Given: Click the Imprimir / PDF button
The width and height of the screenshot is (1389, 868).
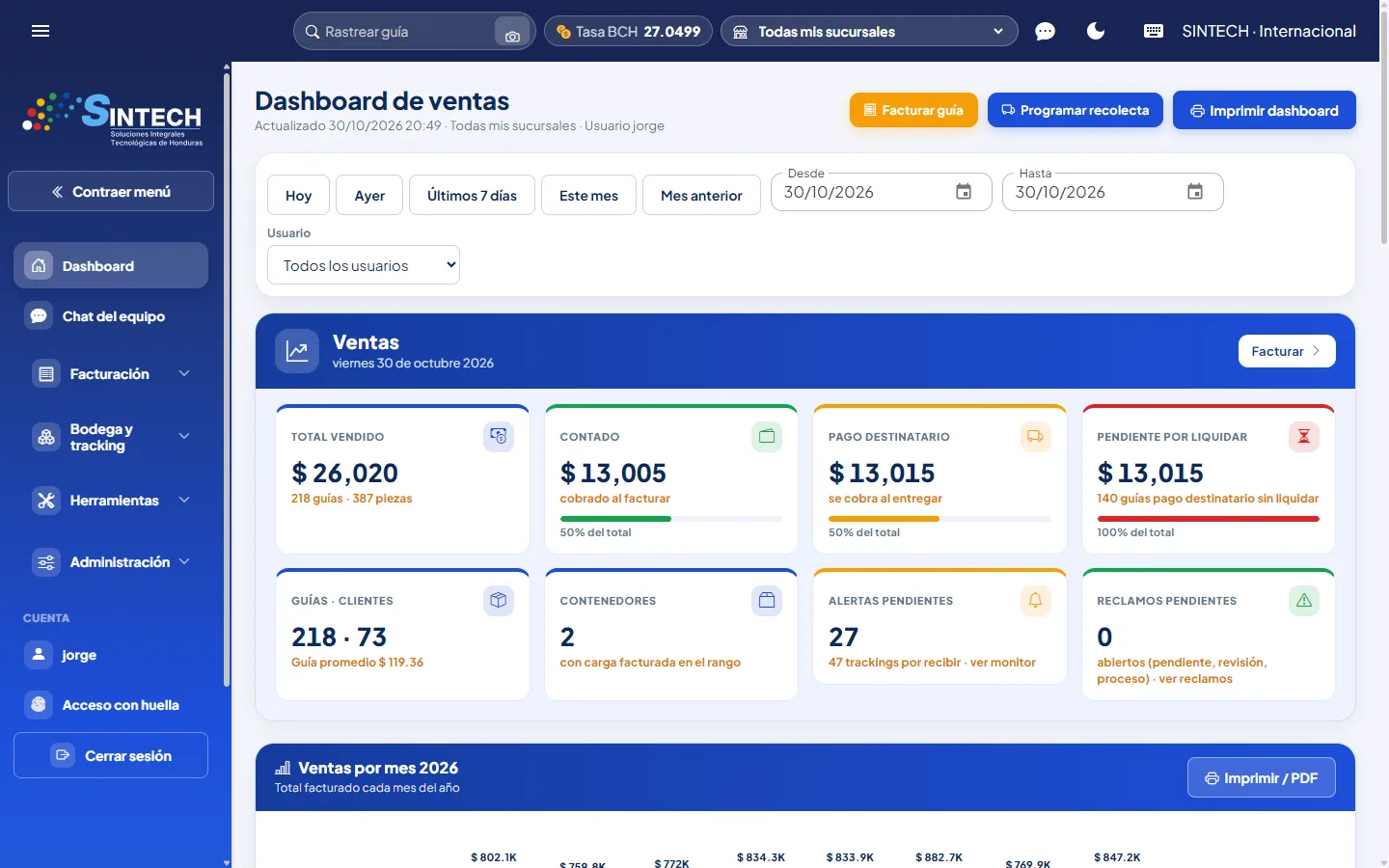Looking at the screenshot, I should (1262, 777).
